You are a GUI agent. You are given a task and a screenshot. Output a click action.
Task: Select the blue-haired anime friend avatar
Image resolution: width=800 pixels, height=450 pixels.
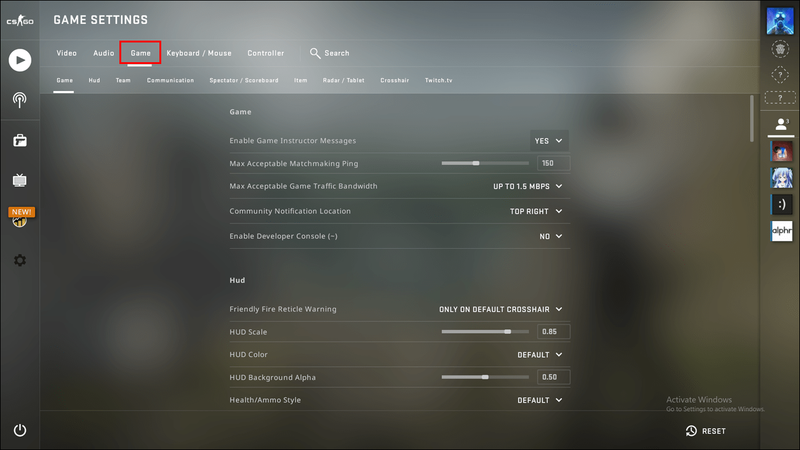[x=782, y=178]
